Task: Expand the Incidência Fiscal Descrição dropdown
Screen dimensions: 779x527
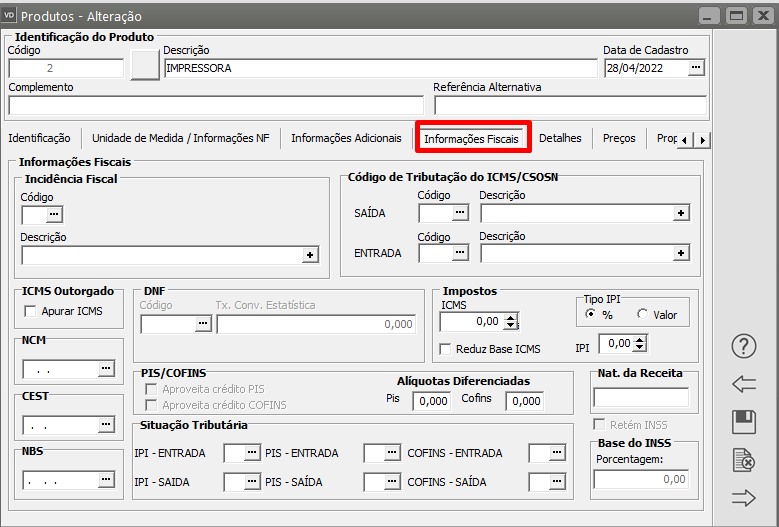Action: [x=310, y=256]
